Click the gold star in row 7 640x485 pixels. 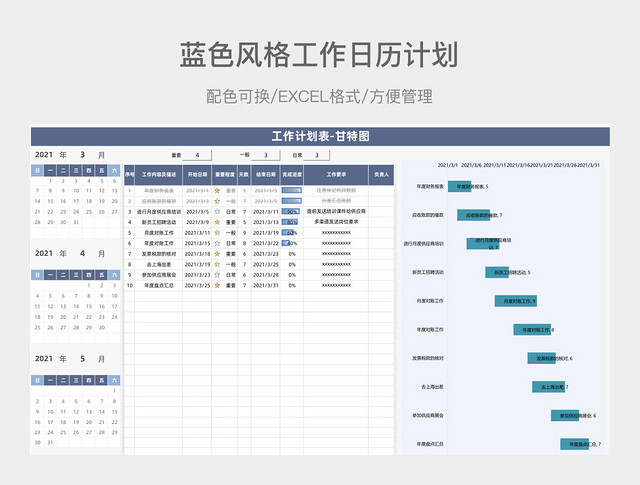tap(217, 254)
